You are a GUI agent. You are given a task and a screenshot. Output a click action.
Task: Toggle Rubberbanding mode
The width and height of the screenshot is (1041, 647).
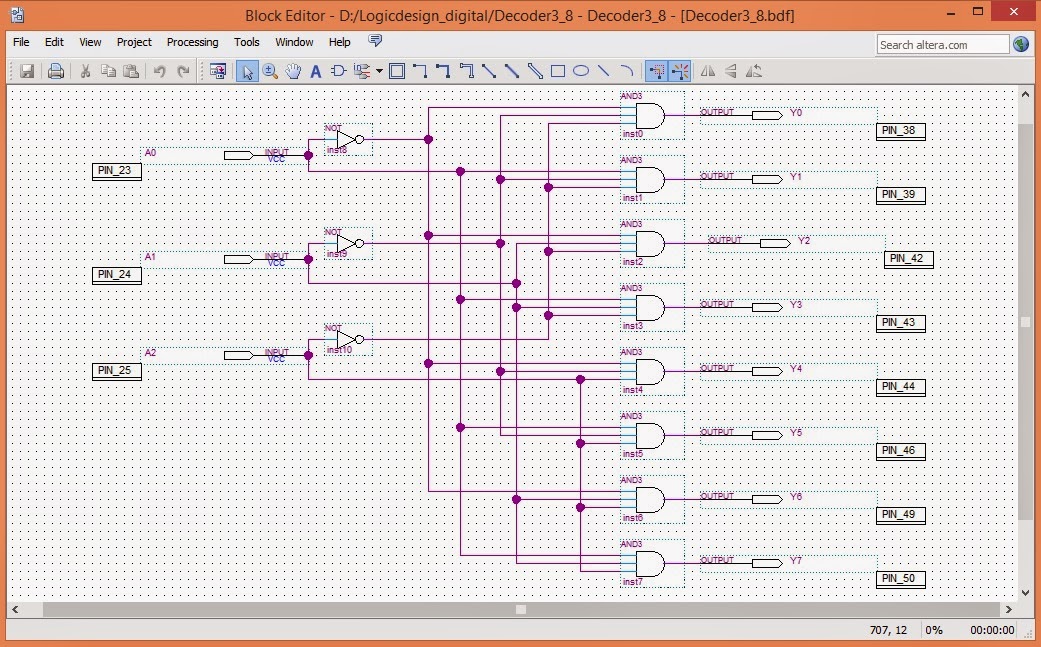659,71
